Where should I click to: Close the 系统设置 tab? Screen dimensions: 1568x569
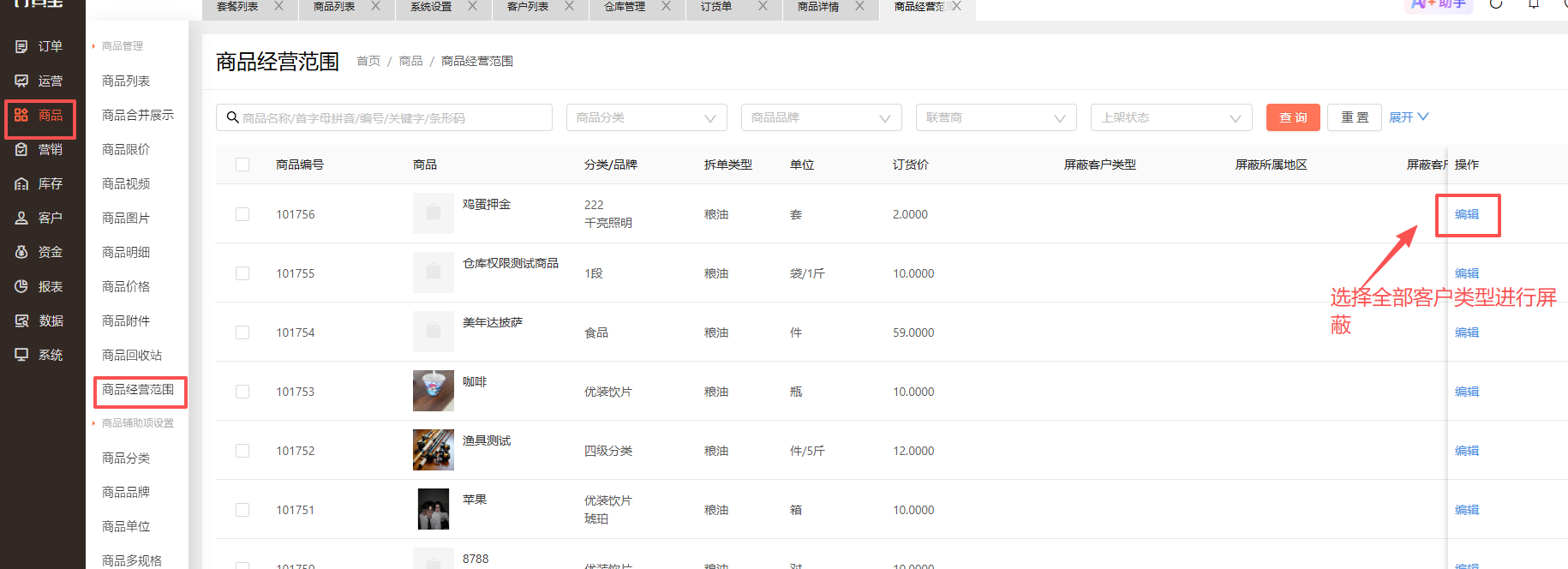tap(472, 6)
